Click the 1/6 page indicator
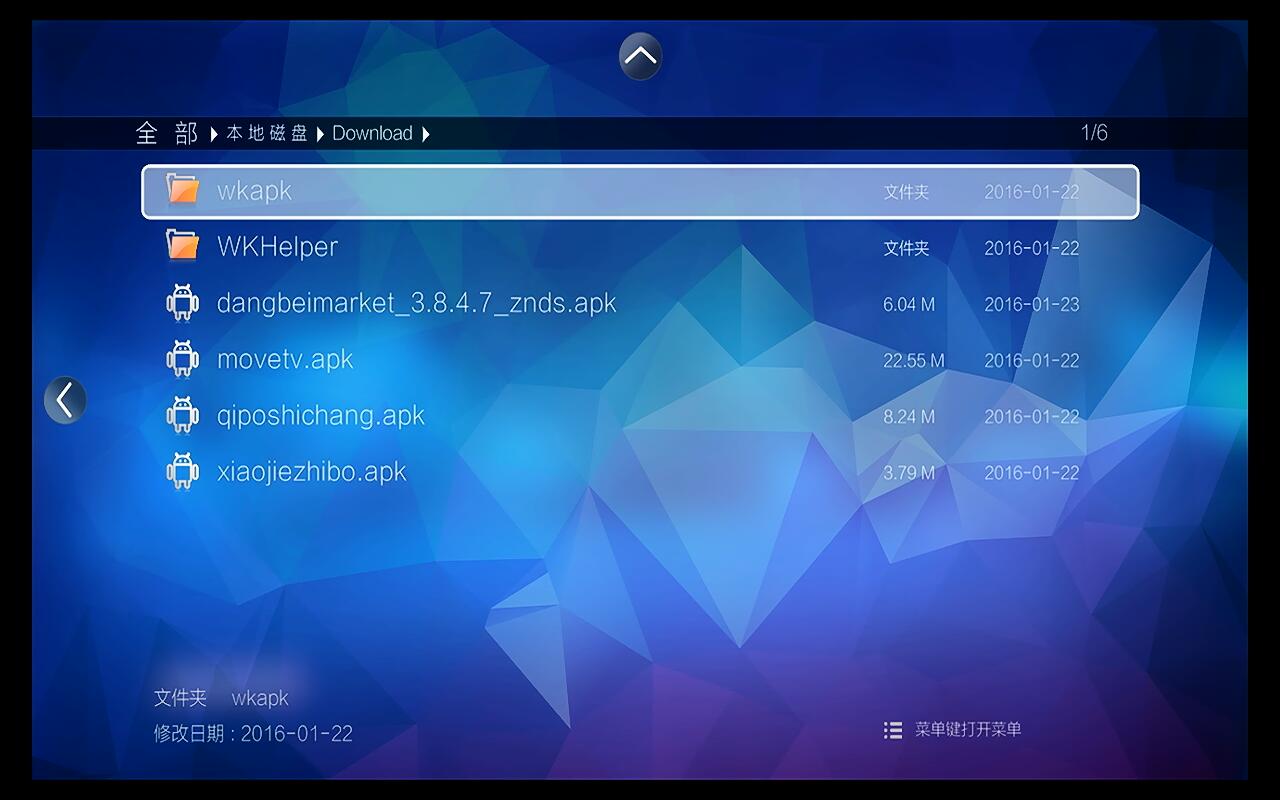 pyautogui.click(x=1094, y=130)
